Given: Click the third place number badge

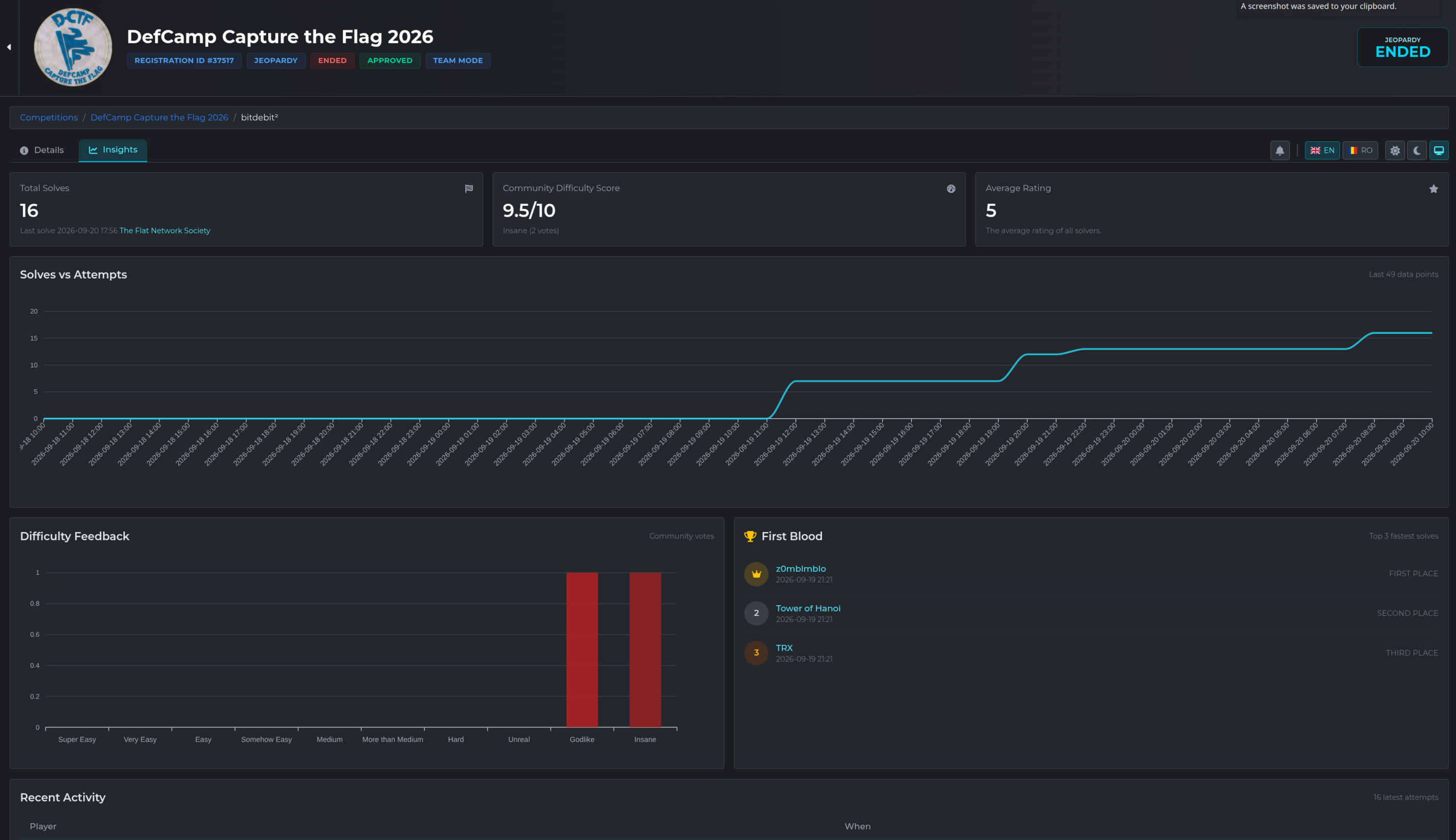Looking at the screenshot, I should (756, 653).
